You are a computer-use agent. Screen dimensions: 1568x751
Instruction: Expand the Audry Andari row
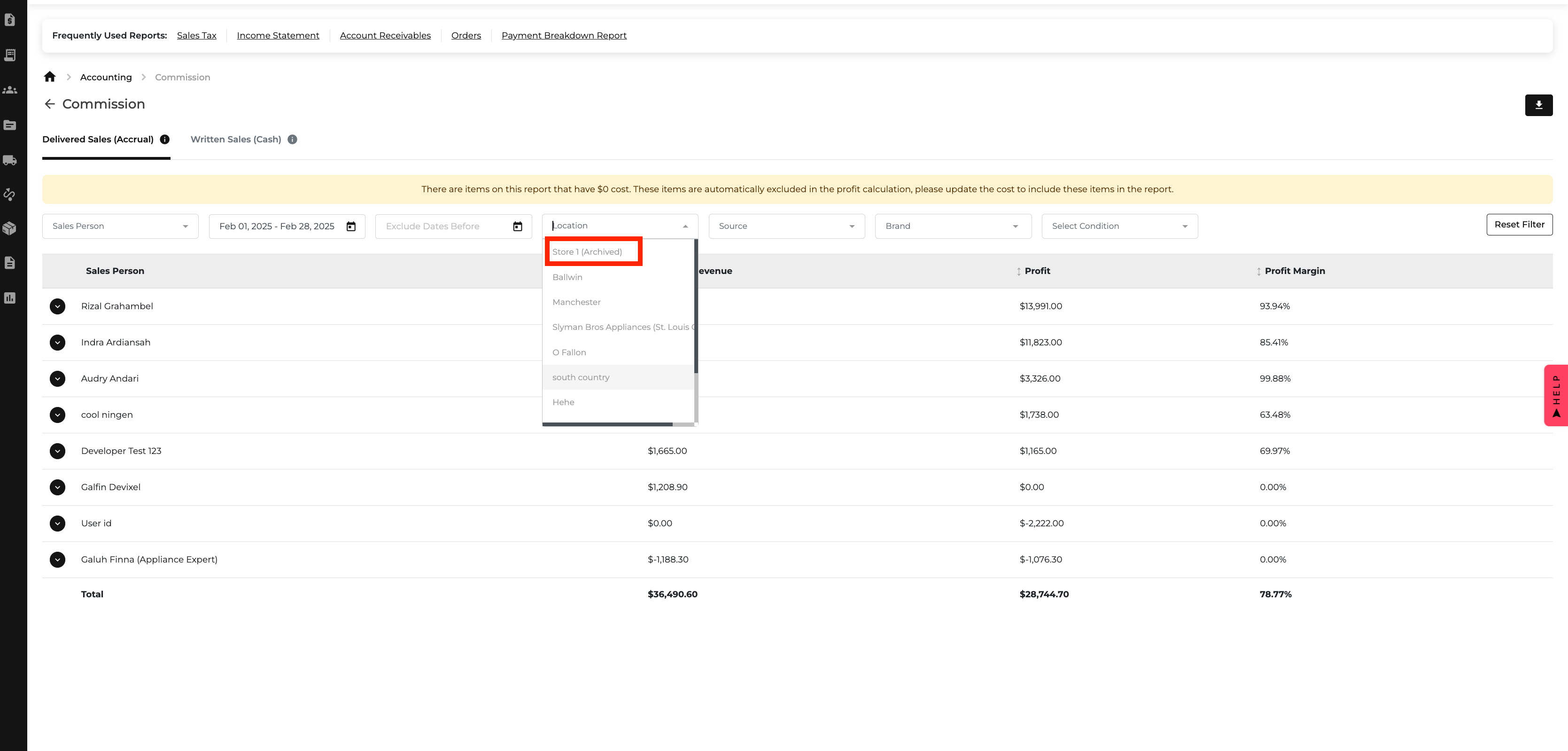[57, 379]
